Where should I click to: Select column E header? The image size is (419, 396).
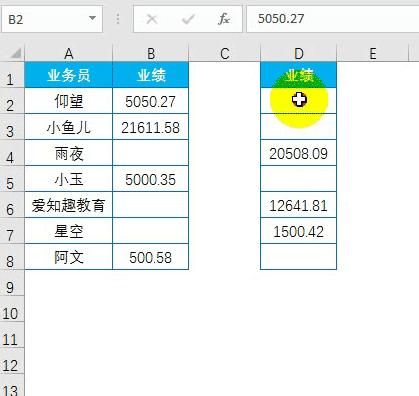373,53
